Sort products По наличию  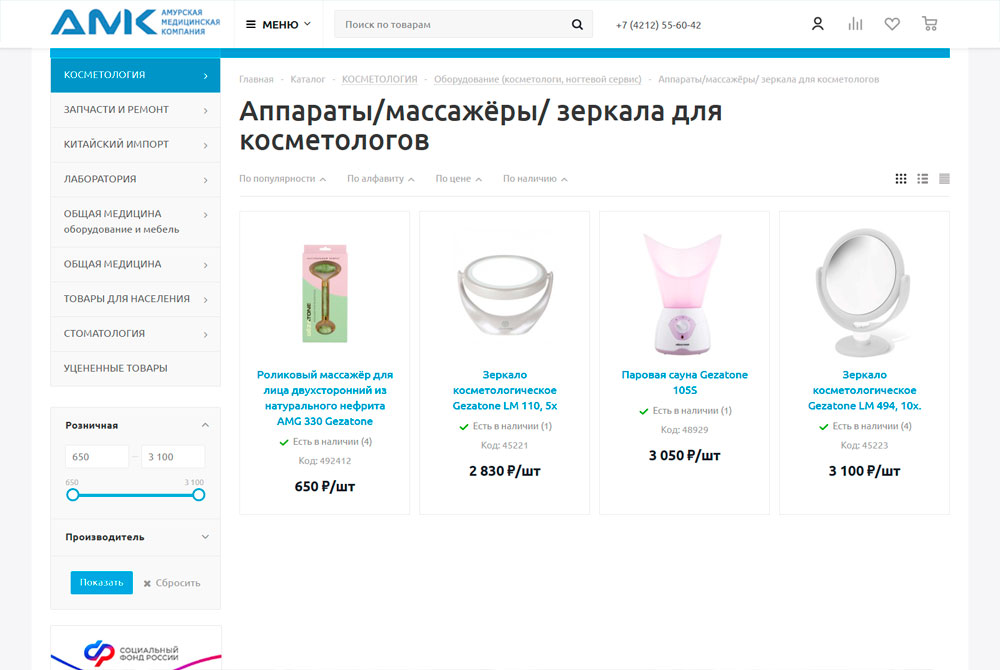535,179
